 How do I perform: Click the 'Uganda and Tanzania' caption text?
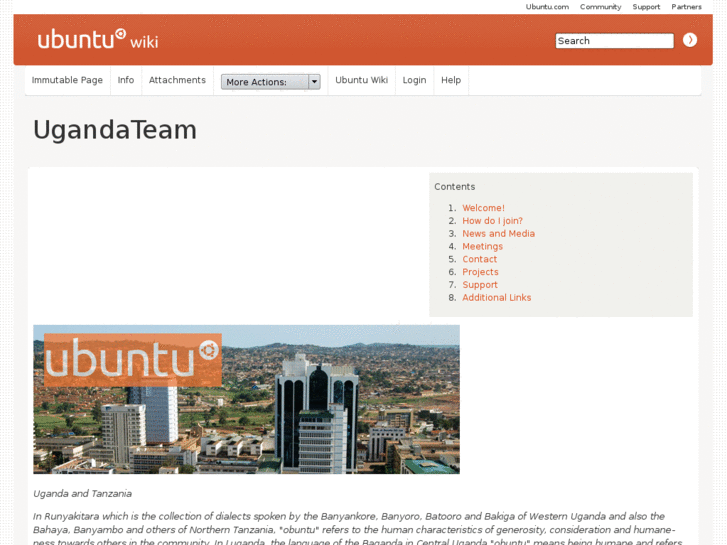(83, 494)
